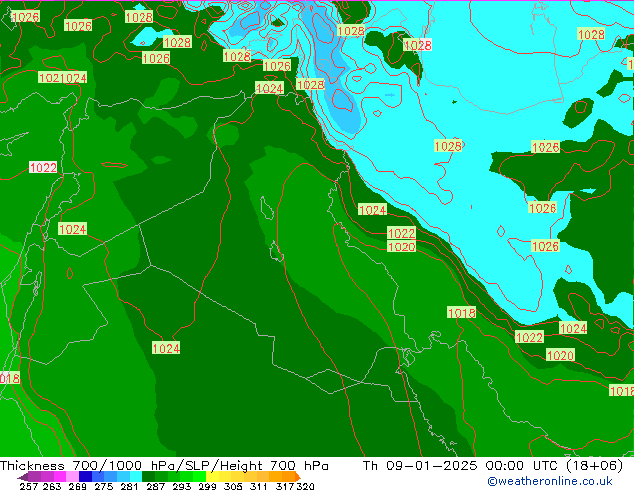Click the magenta legend swatch

pyautogui.click(x=60, y=476)
